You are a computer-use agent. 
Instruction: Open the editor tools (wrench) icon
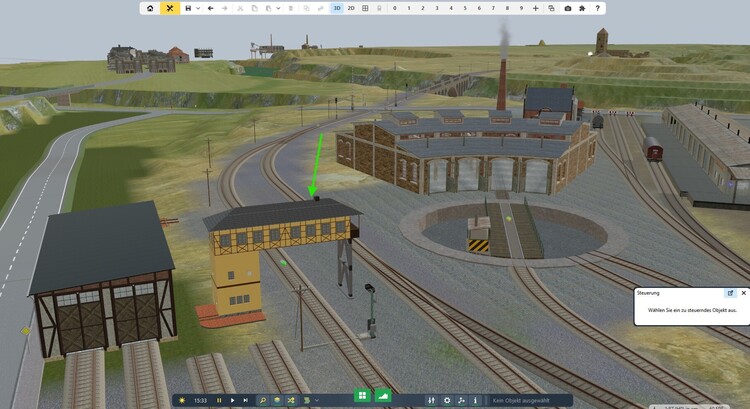170,8
